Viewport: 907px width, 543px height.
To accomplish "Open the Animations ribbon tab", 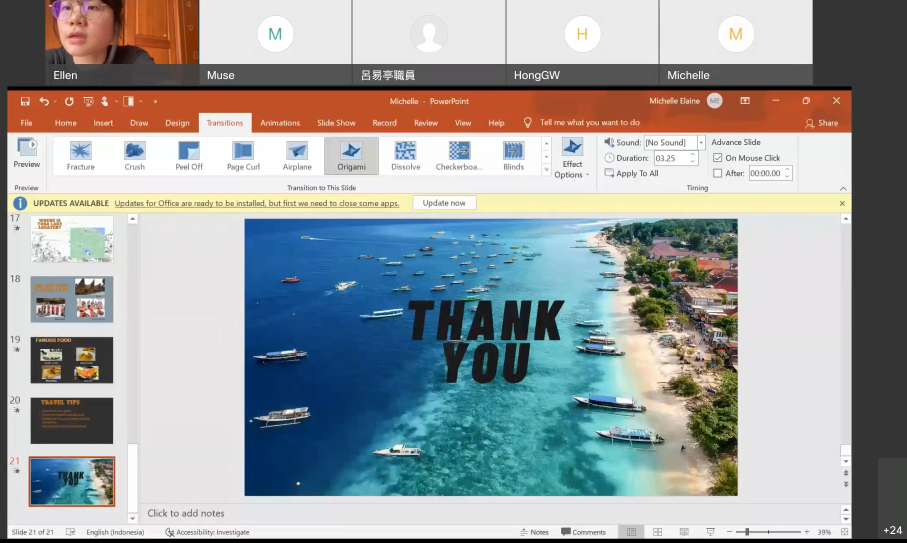I will [x=280, y=123].
